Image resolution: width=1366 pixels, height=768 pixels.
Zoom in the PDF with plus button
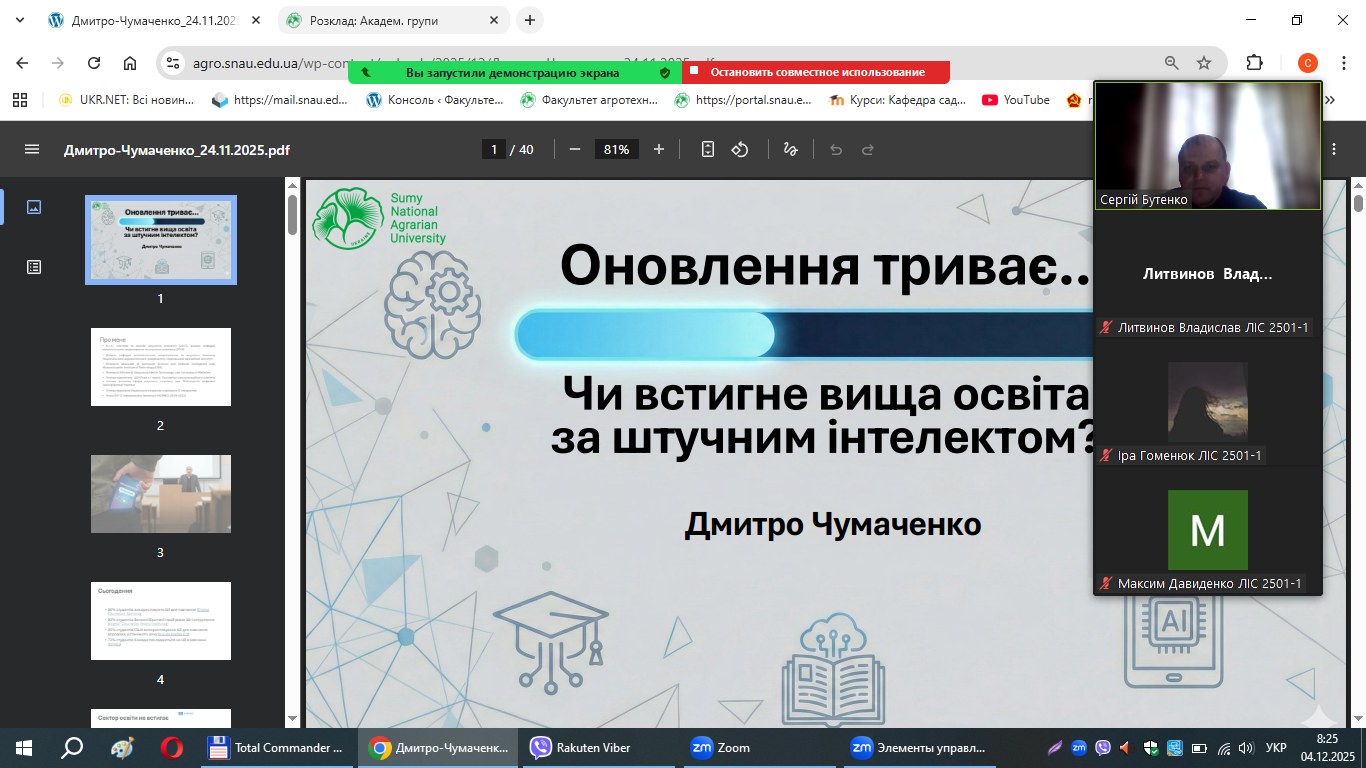(x=658, y=149)
